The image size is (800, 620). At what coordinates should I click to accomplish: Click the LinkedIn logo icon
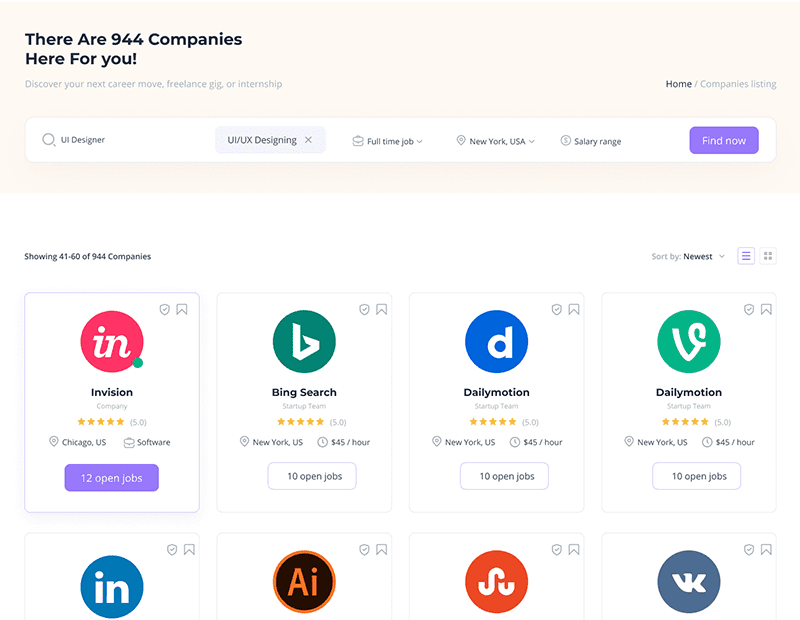(112, 586)
